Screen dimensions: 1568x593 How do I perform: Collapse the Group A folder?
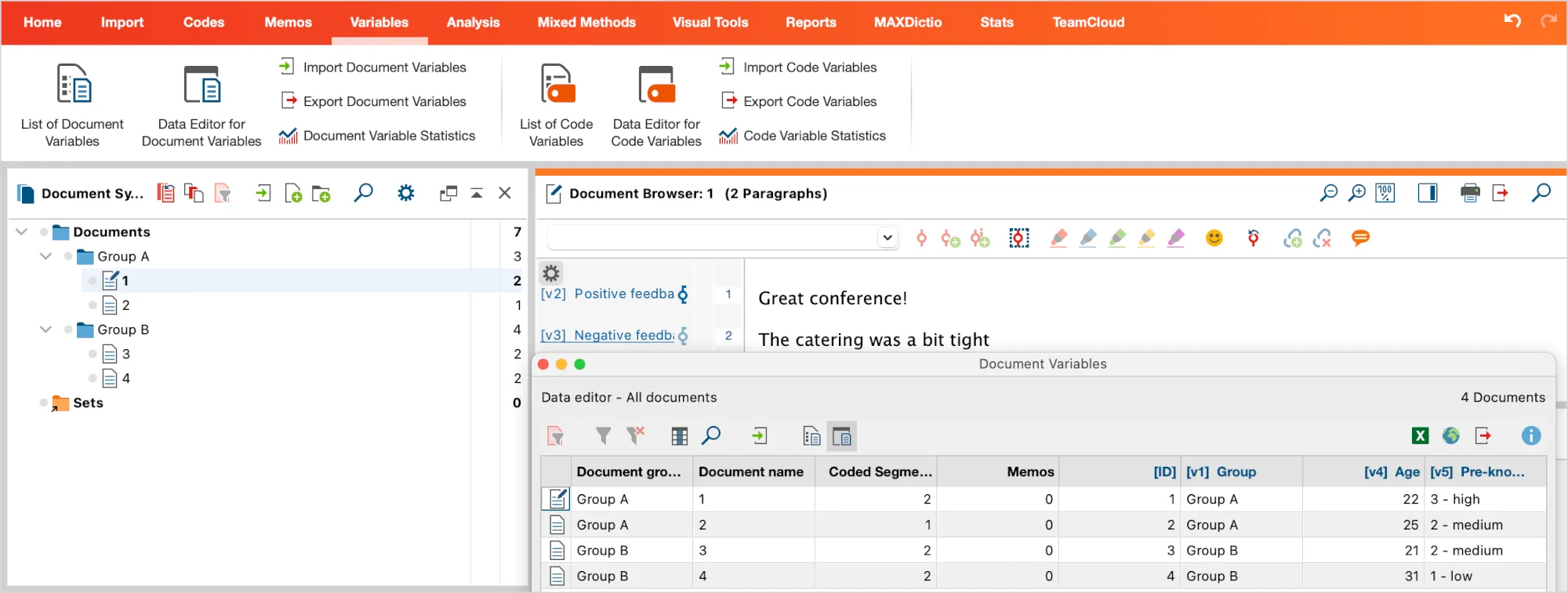(x=45, y=256)
